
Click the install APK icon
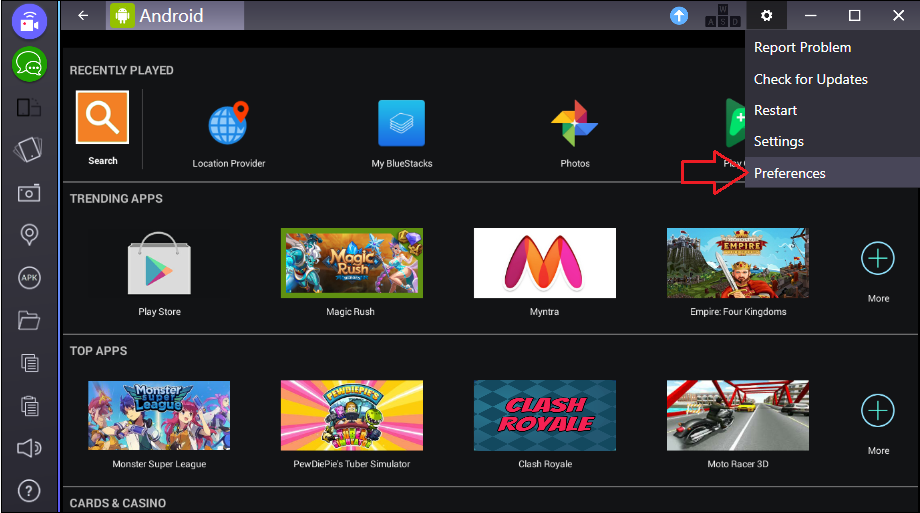(x=29, y=278)
